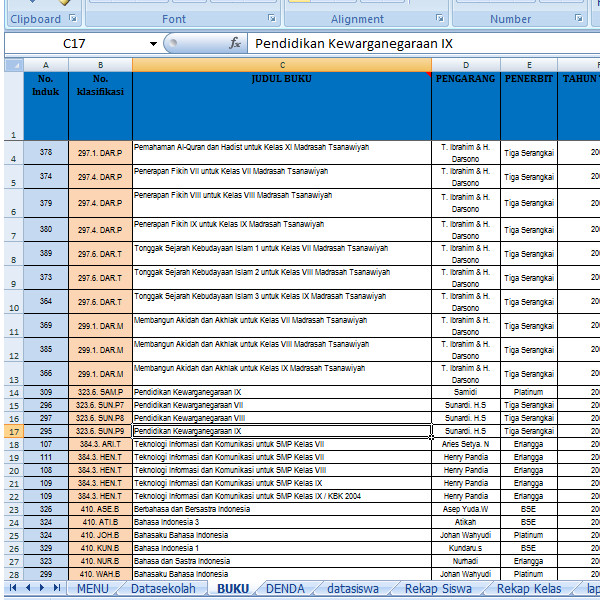Viewport: 600px width, 600px height.
Task: Select column C header
Action: pos(282,65)
